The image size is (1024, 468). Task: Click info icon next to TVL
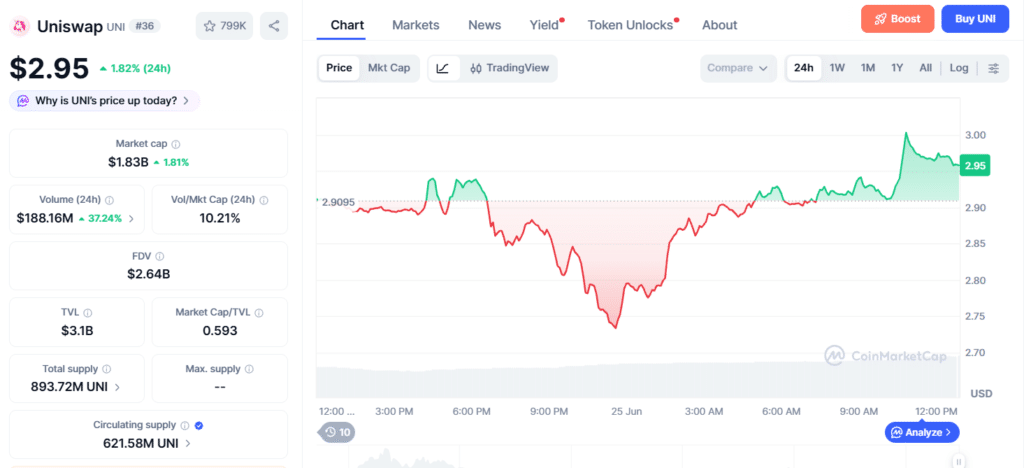tap(88, 313)
